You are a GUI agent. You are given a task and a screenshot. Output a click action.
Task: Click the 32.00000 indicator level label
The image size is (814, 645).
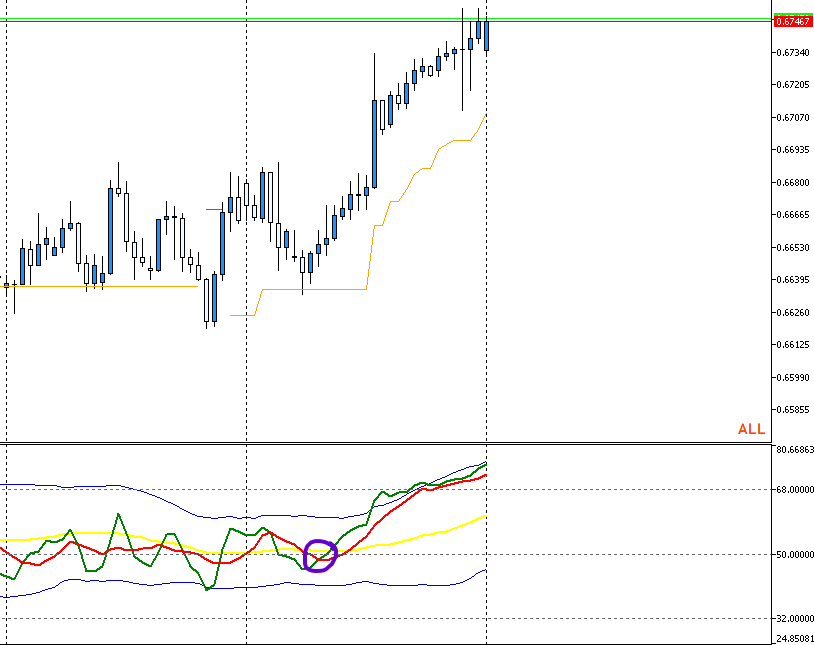(795, 619)
